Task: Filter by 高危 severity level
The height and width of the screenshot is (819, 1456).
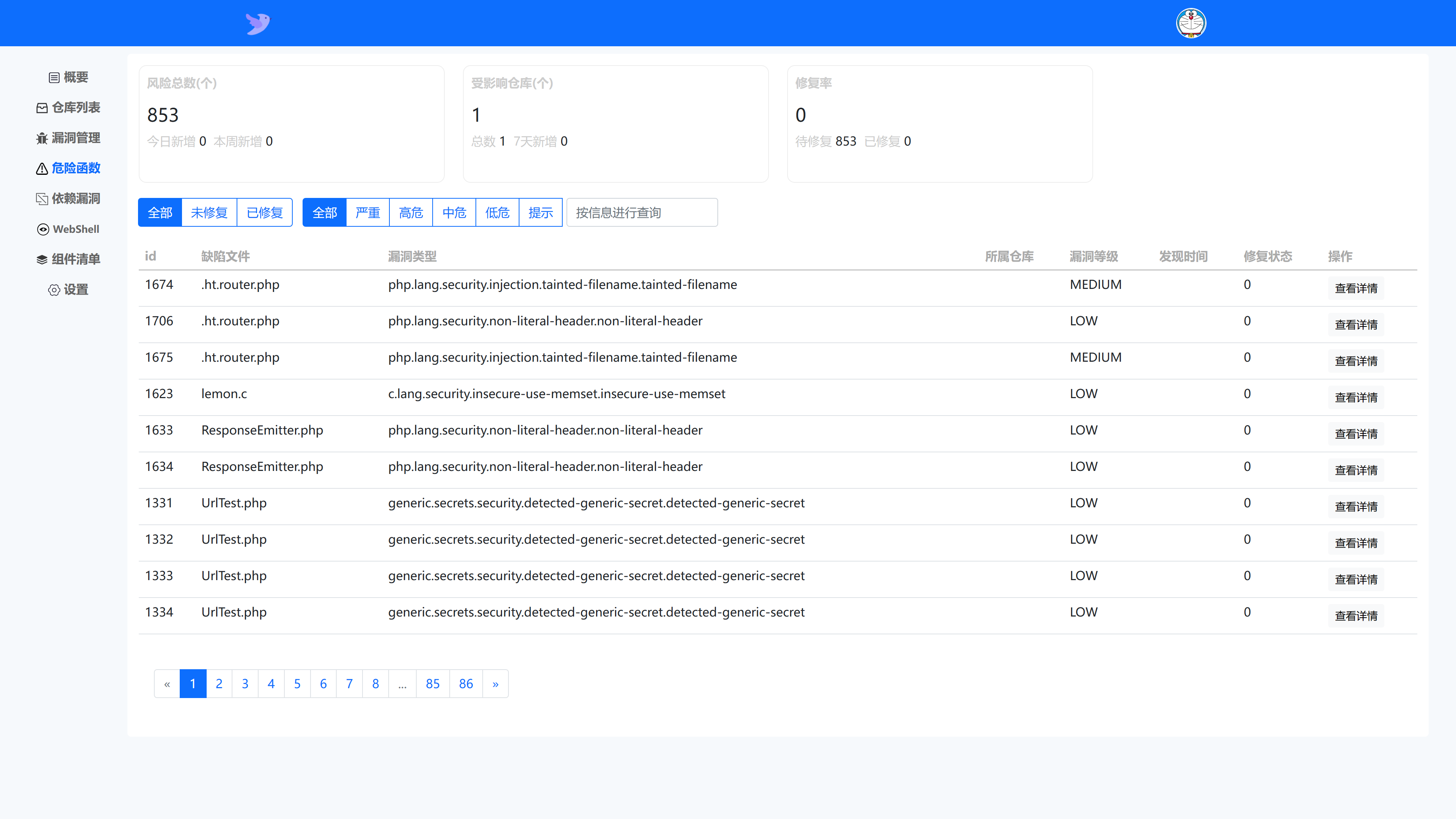Action: [x=411, y=212]
